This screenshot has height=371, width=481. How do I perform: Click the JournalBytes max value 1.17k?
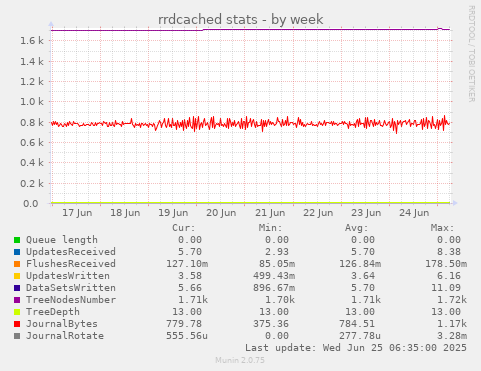452,324
